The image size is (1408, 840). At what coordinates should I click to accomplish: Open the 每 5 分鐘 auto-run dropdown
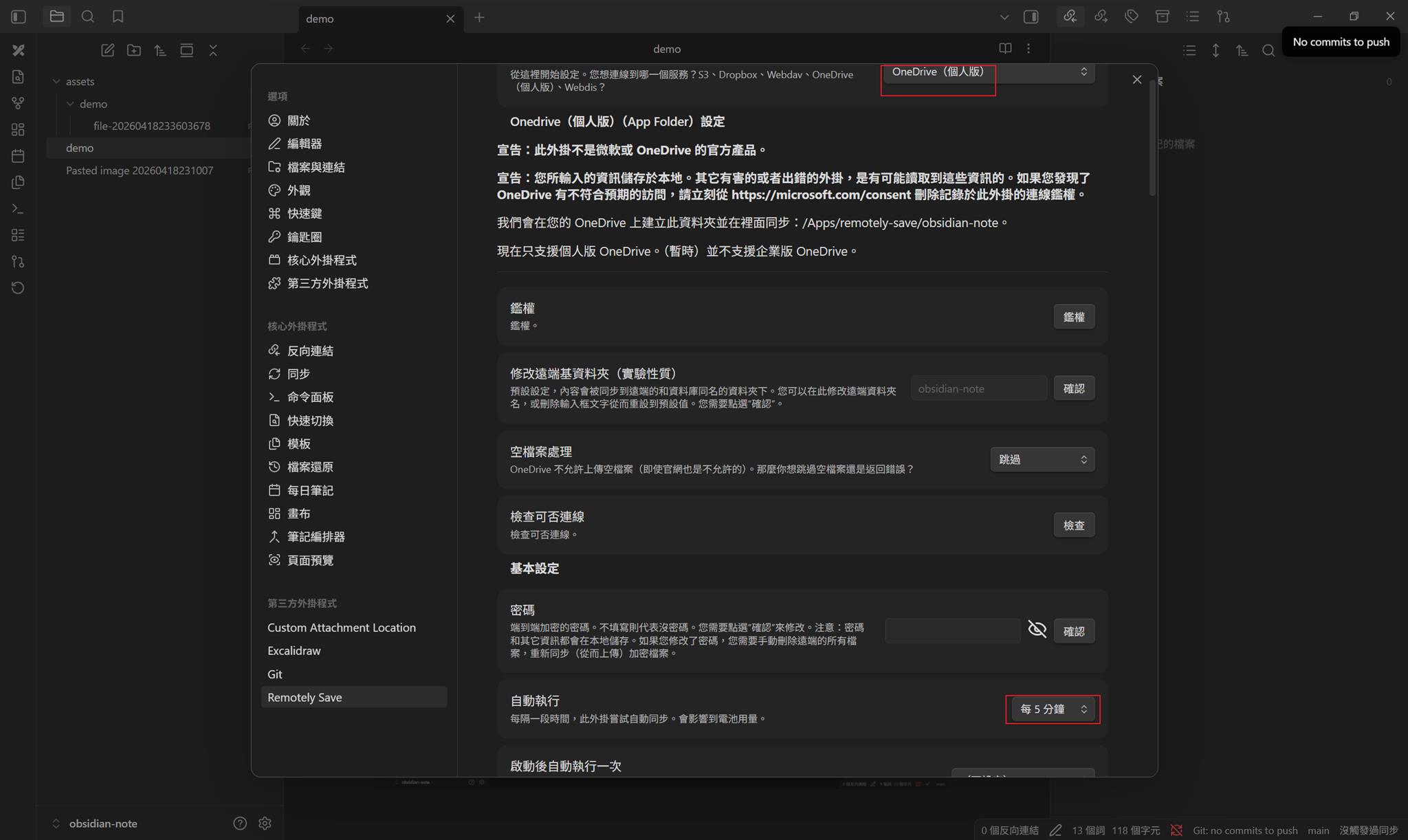click(1053, 709)
